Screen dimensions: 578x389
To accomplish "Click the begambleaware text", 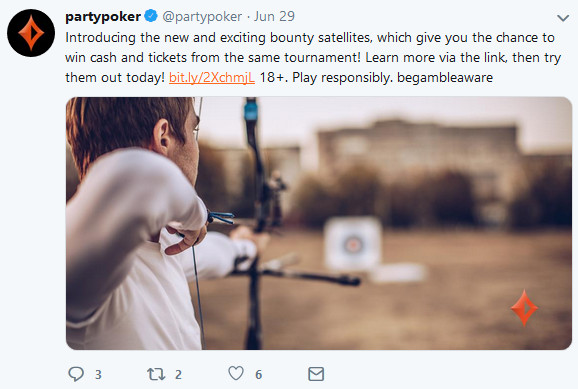I will pyautogui.click(x=445, y=77).
